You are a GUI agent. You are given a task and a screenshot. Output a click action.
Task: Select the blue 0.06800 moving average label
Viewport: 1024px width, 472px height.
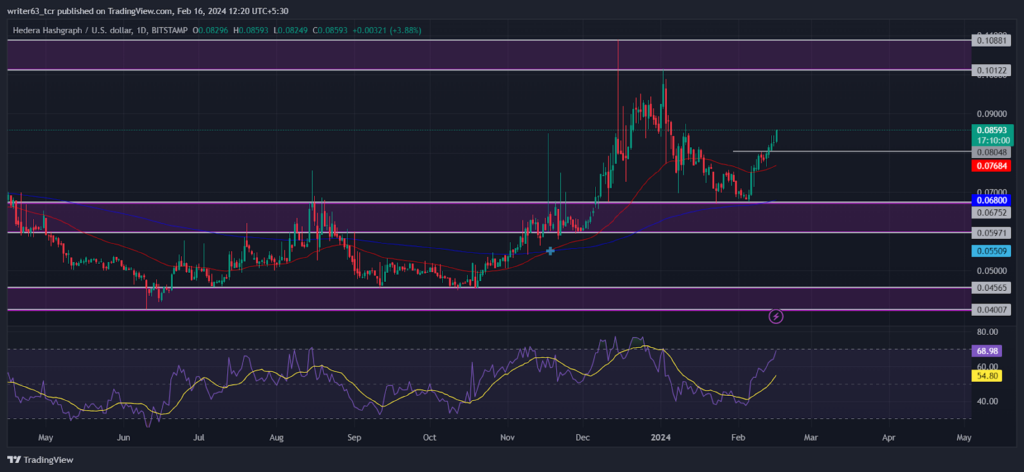click(992, 201)
